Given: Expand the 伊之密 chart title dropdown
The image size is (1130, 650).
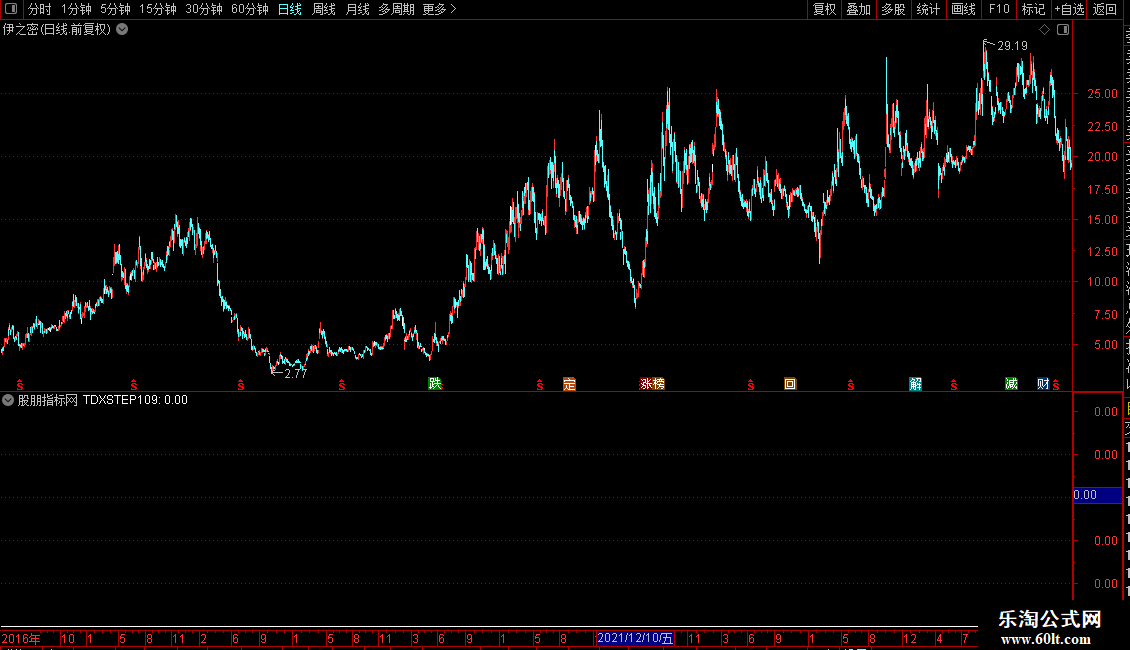Looking at the screenshot, I should [x=123, y=30].
